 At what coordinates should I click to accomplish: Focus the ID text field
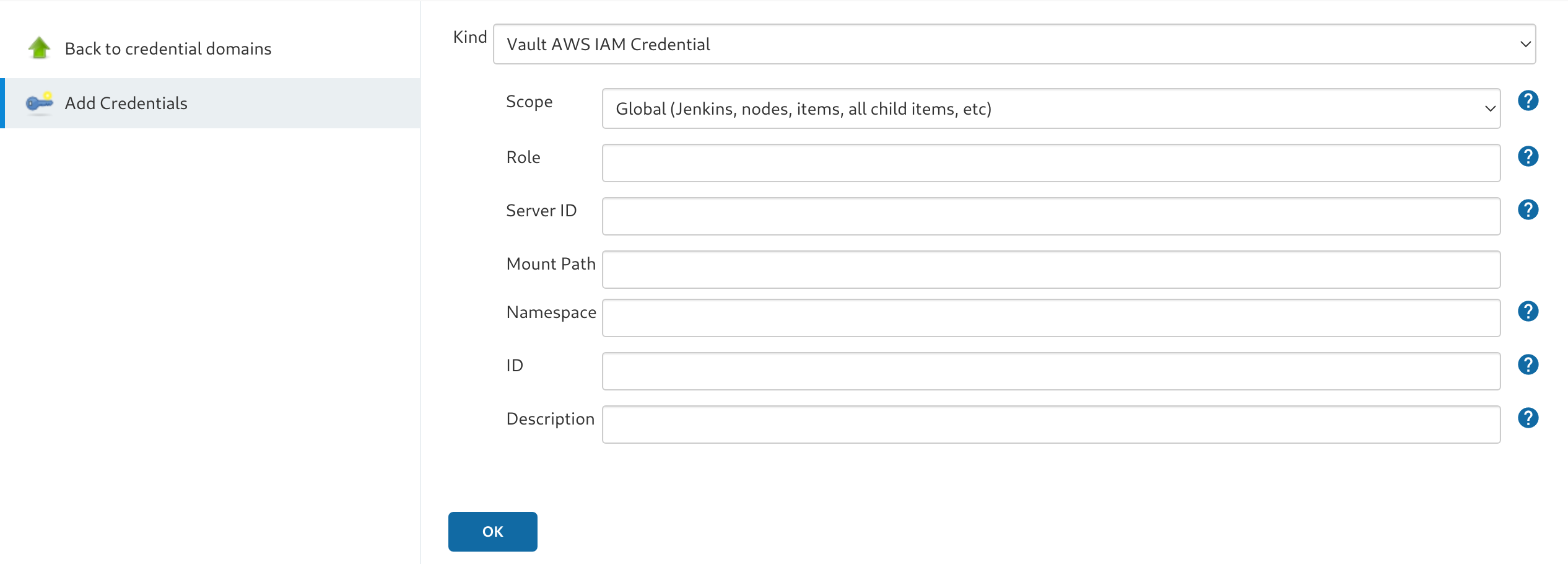pyautogui.click(x=1051, y=371)
